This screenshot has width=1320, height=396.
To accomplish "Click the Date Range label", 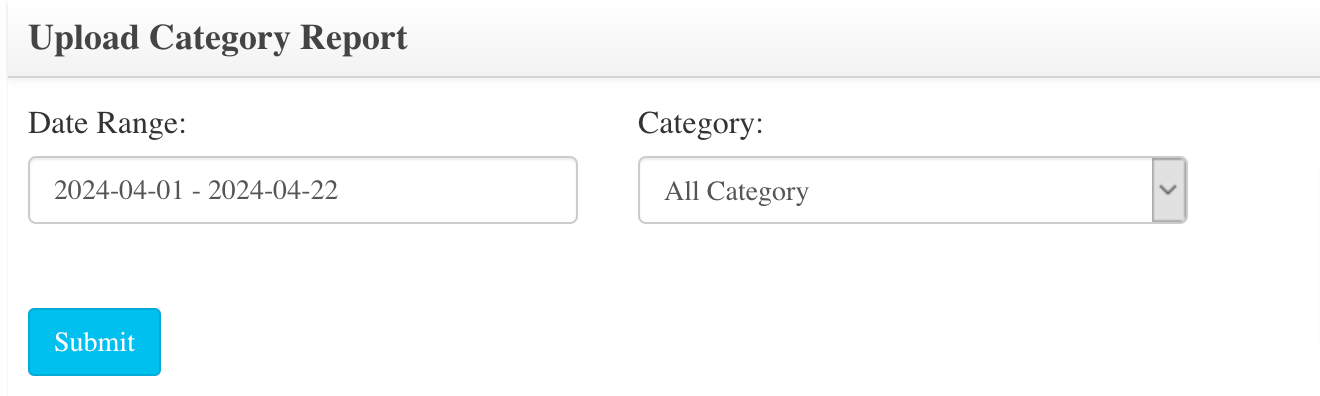I will (x=108, y=124).
